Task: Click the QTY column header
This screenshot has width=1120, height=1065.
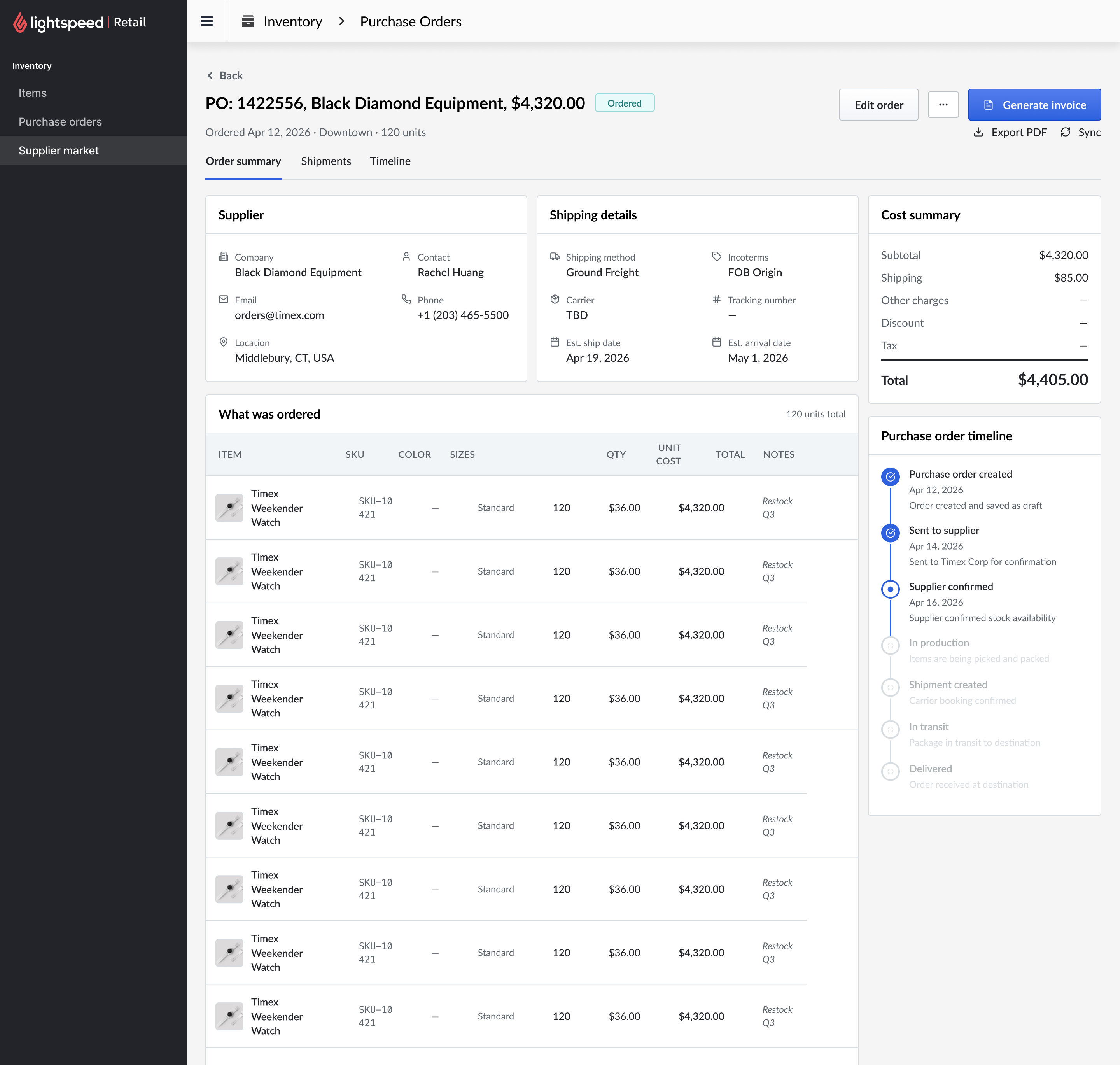Action: 616,454
